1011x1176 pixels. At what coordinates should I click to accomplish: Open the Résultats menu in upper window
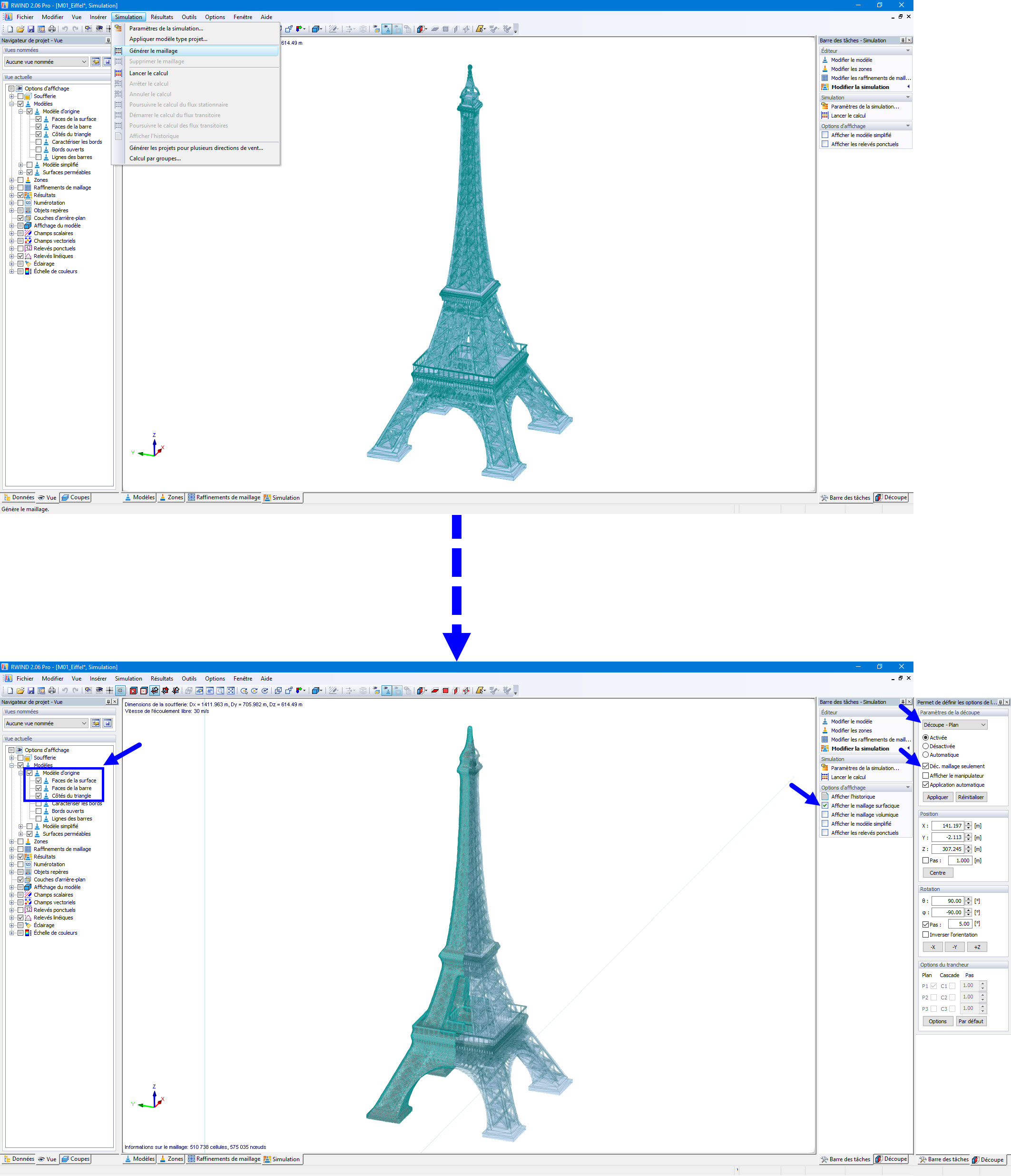[162, 17]
